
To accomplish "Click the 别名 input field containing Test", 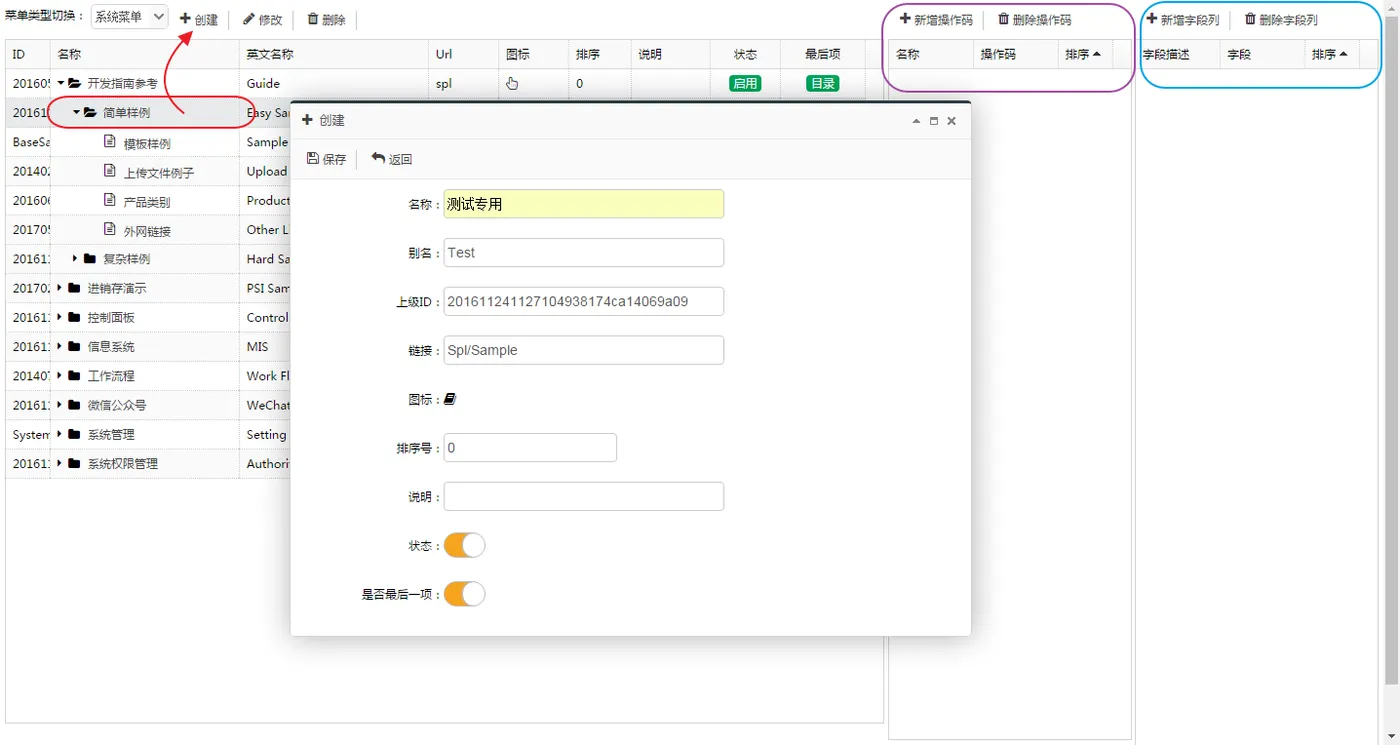I will click(584, 253).
